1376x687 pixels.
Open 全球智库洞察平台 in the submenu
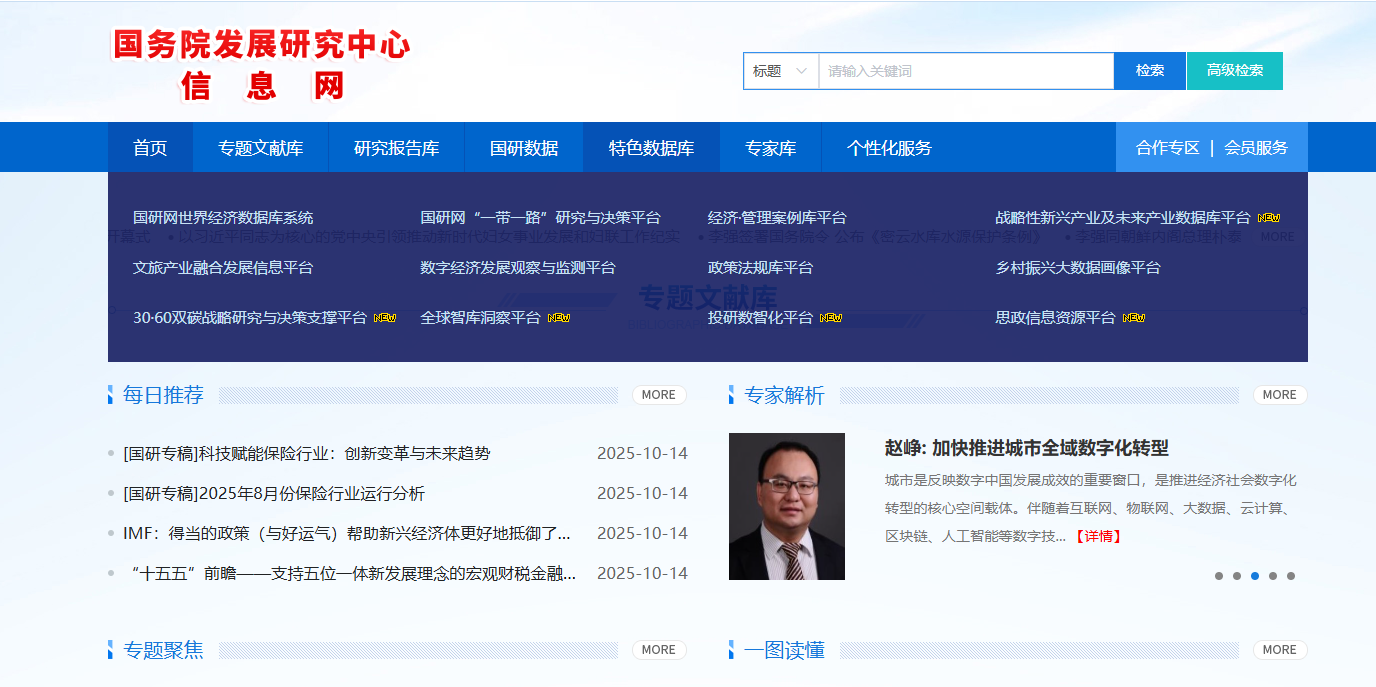pos(480,318)
